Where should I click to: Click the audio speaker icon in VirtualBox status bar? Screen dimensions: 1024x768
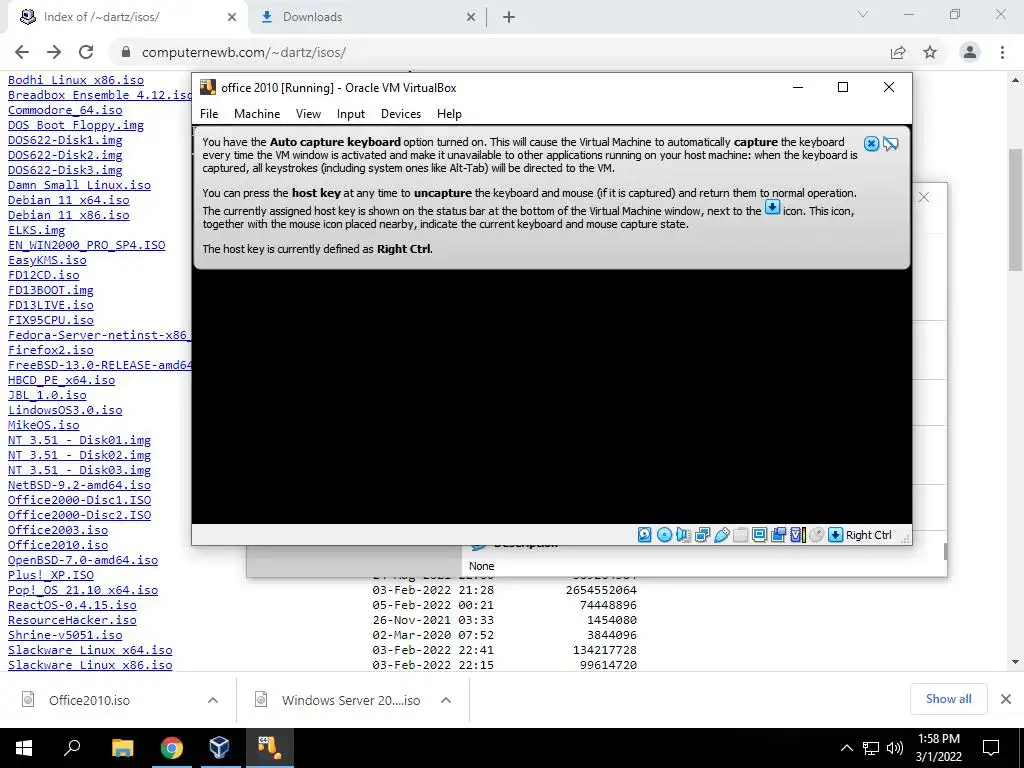click(x=683, y=535)
